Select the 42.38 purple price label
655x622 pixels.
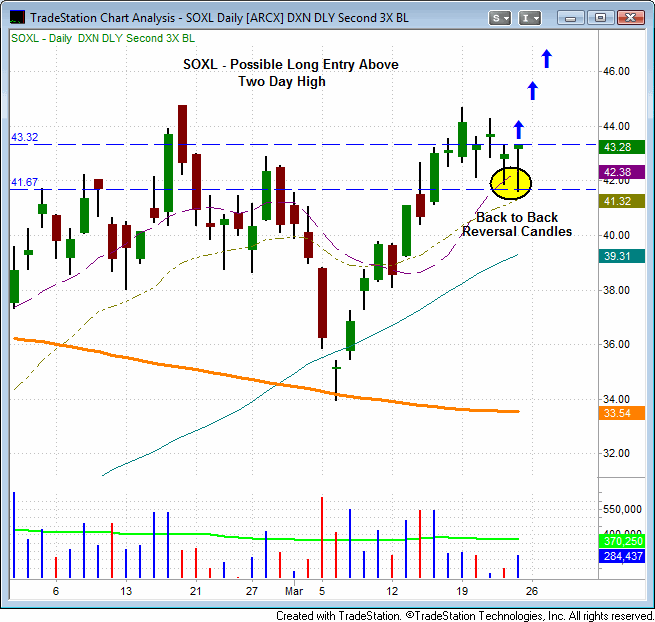(624, 172)
